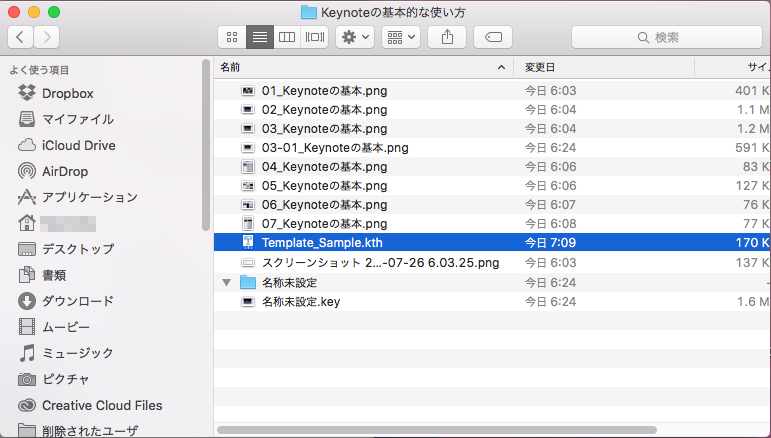Select the 名称未設定 folder

click(x=289, y=283)
